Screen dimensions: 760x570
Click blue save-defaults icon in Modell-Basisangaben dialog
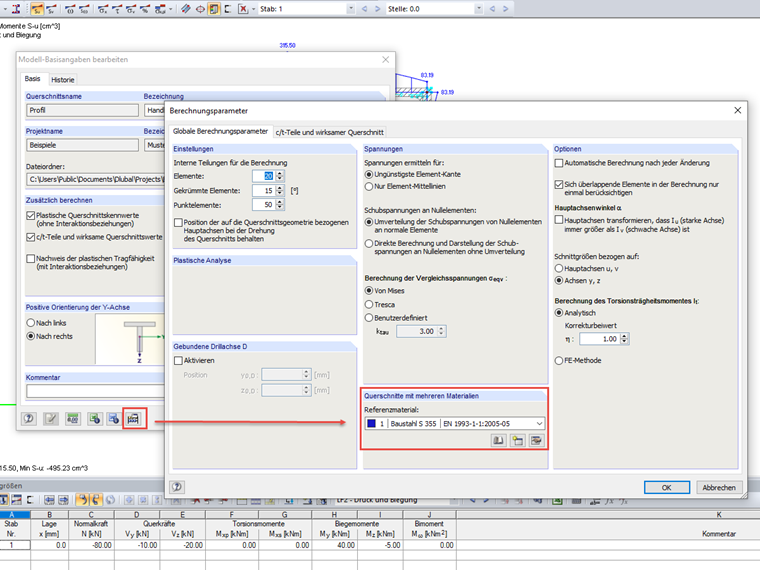click(113, 418)
